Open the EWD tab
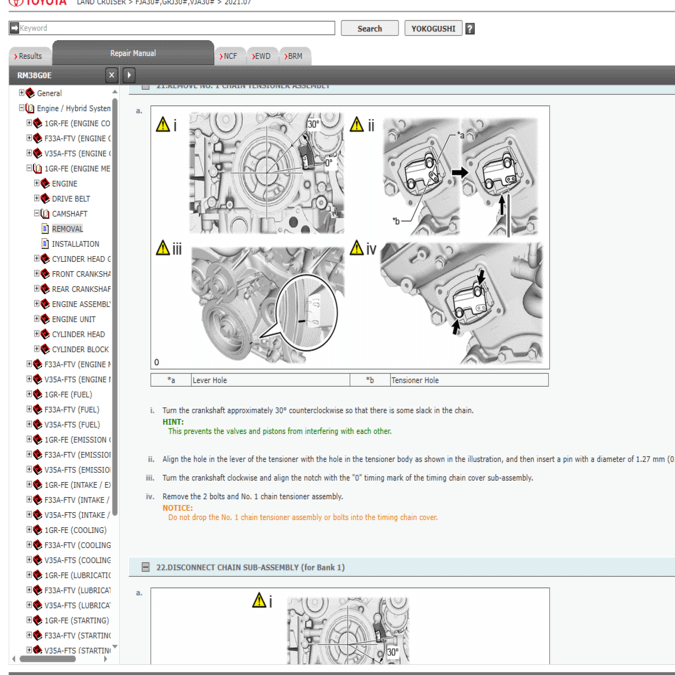The height and width of the screenshot is (675, 675). click(261, 56)
